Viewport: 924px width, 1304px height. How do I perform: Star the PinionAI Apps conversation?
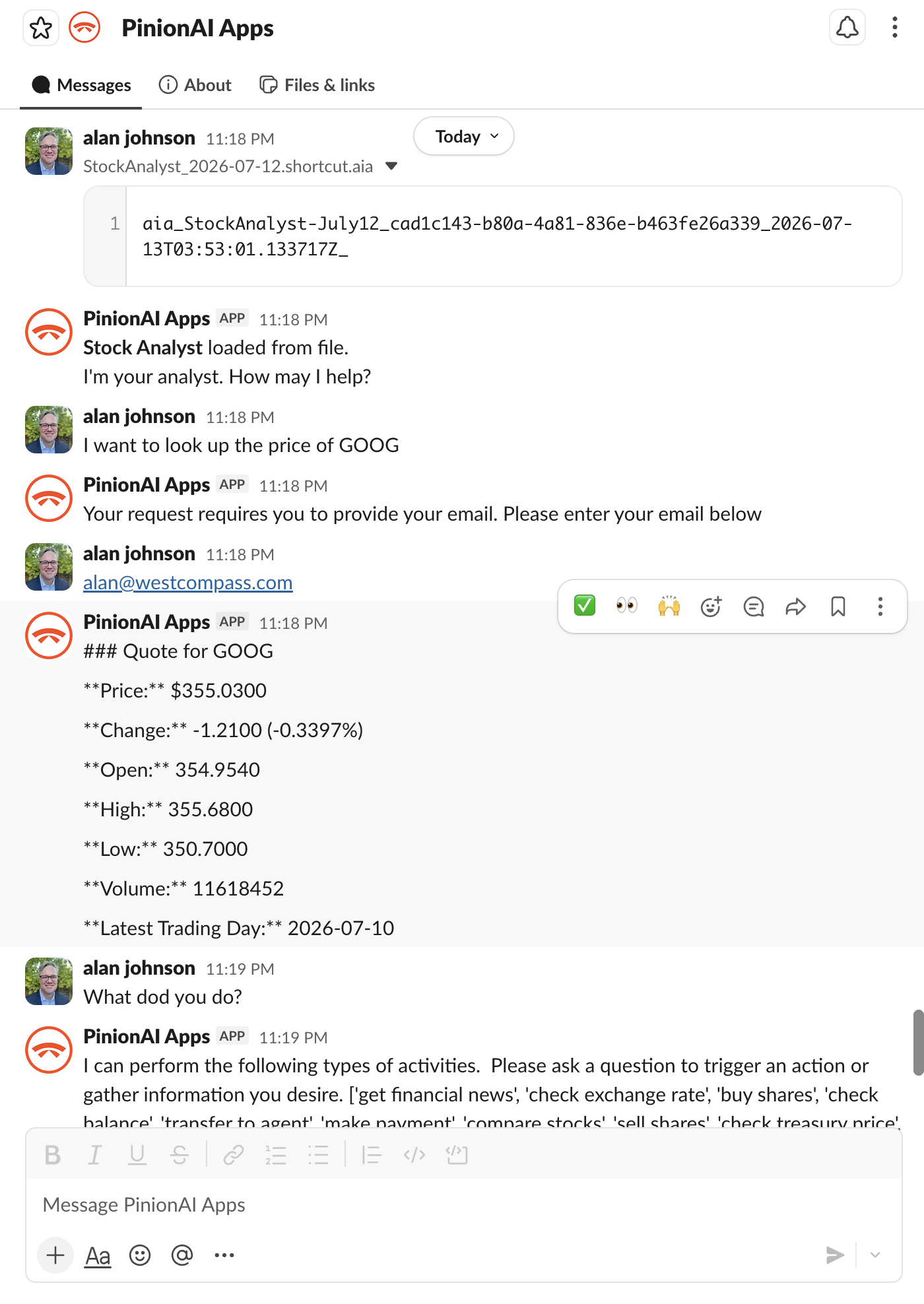coord(41,28)
